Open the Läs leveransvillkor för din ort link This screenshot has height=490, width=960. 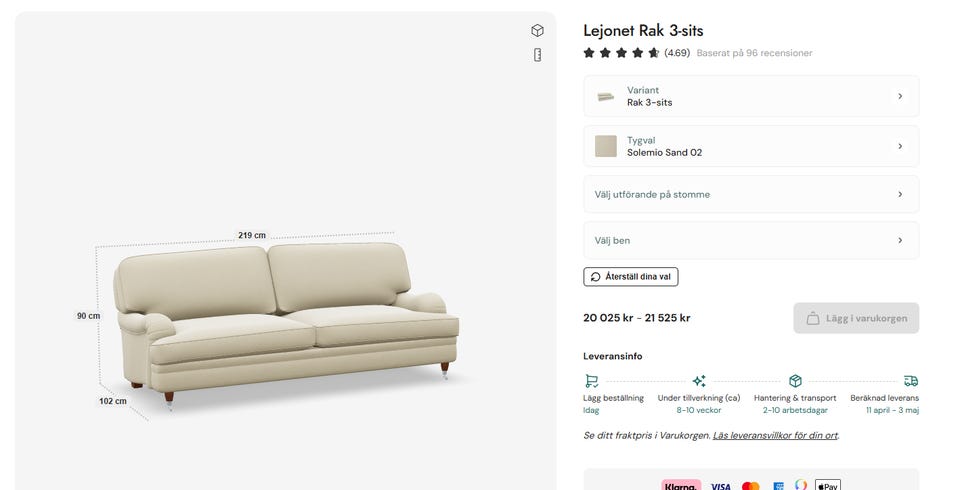(775, 436)
